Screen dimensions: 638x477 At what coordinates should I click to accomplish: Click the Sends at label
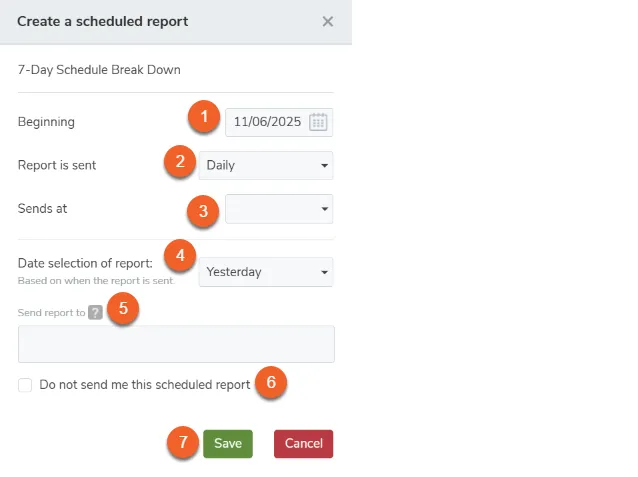[42, 208]
